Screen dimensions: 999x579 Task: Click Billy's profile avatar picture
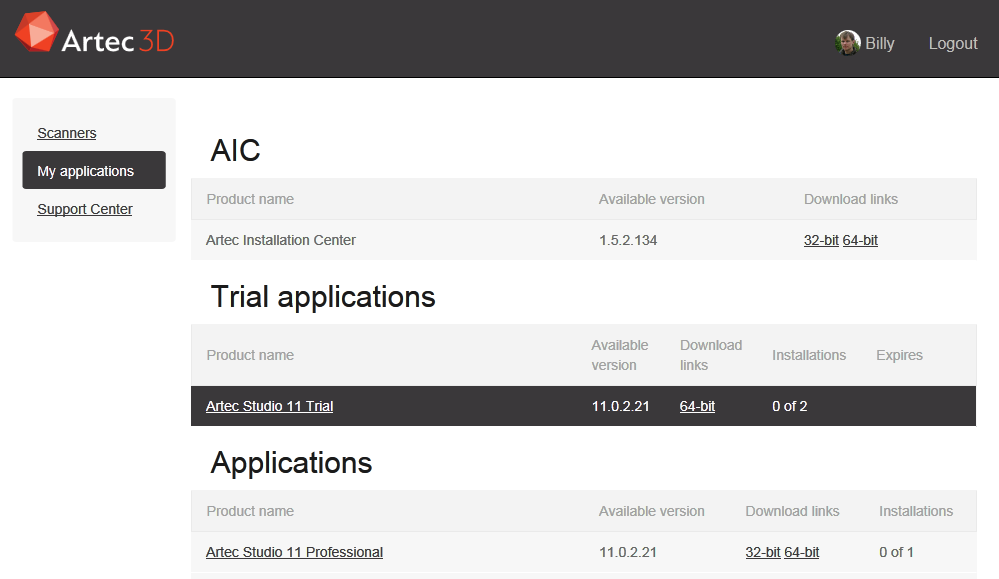(847, 43)
